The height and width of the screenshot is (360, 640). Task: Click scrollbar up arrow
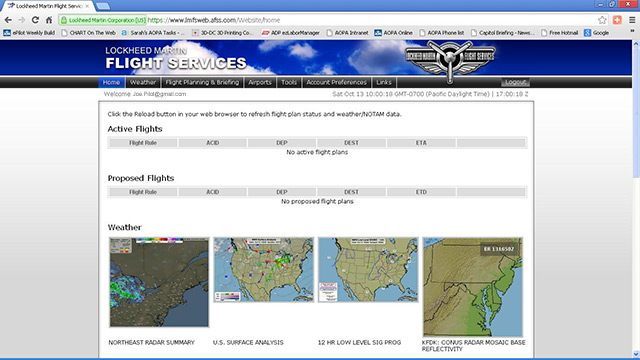[x=636, y=43]
